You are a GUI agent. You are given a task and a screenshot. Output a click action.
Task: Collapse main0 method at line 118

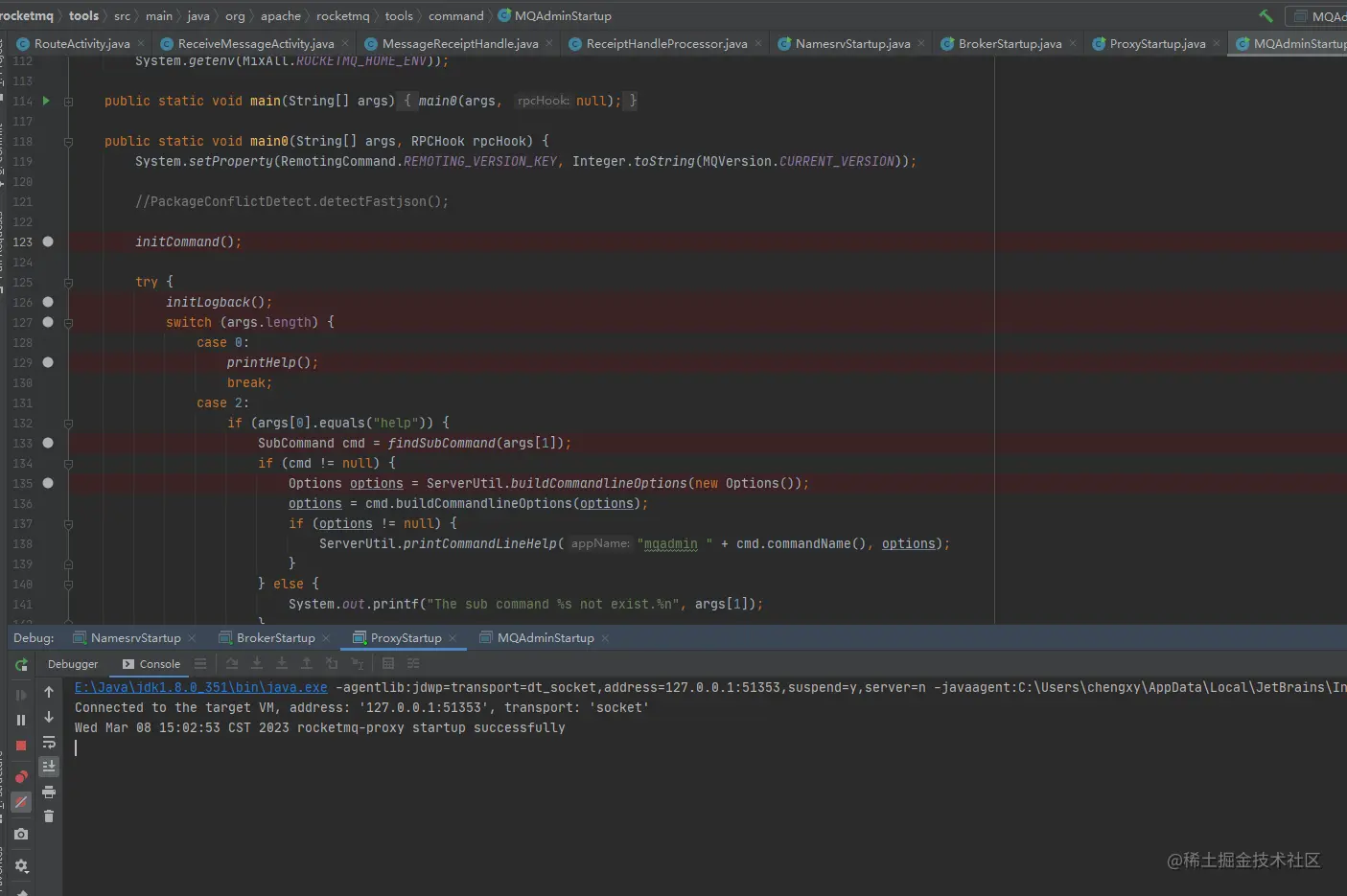pos(68,141)
